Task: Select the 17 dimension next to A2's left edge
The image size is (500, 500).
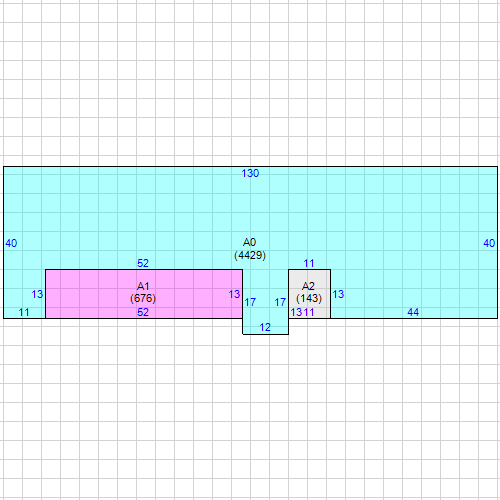Action: [x=280, y=302]
